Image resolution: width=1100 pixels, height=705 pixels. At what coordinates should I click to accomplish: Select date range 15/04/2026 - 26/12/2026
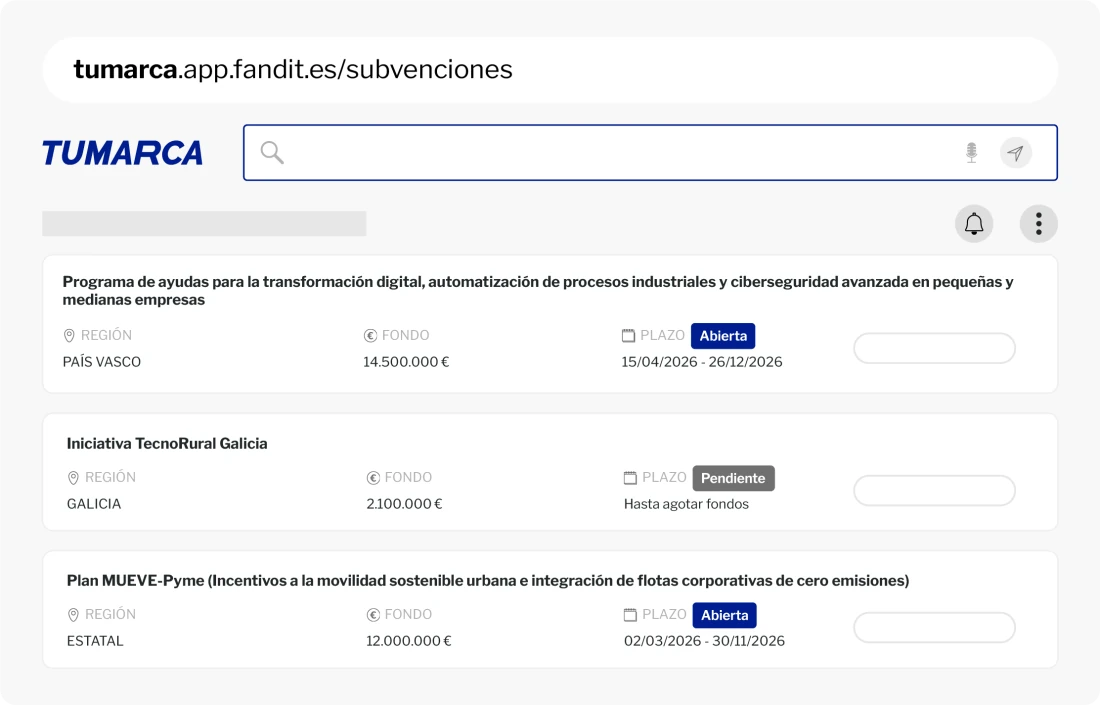pyautogui.click(x=702, y=362)
